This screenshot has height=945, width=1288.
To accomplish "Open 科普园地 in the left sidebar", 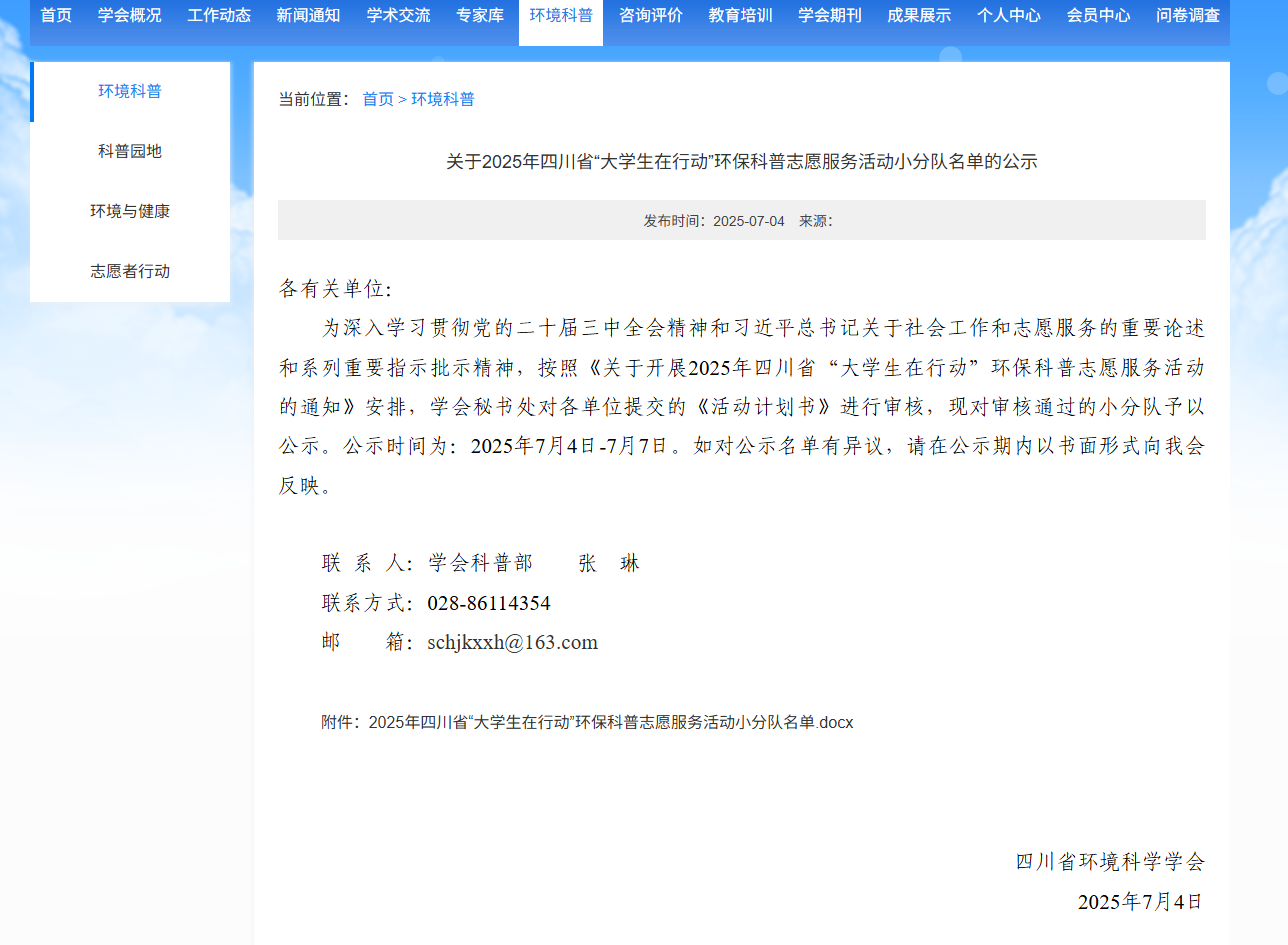I will (x=130, y=152).
